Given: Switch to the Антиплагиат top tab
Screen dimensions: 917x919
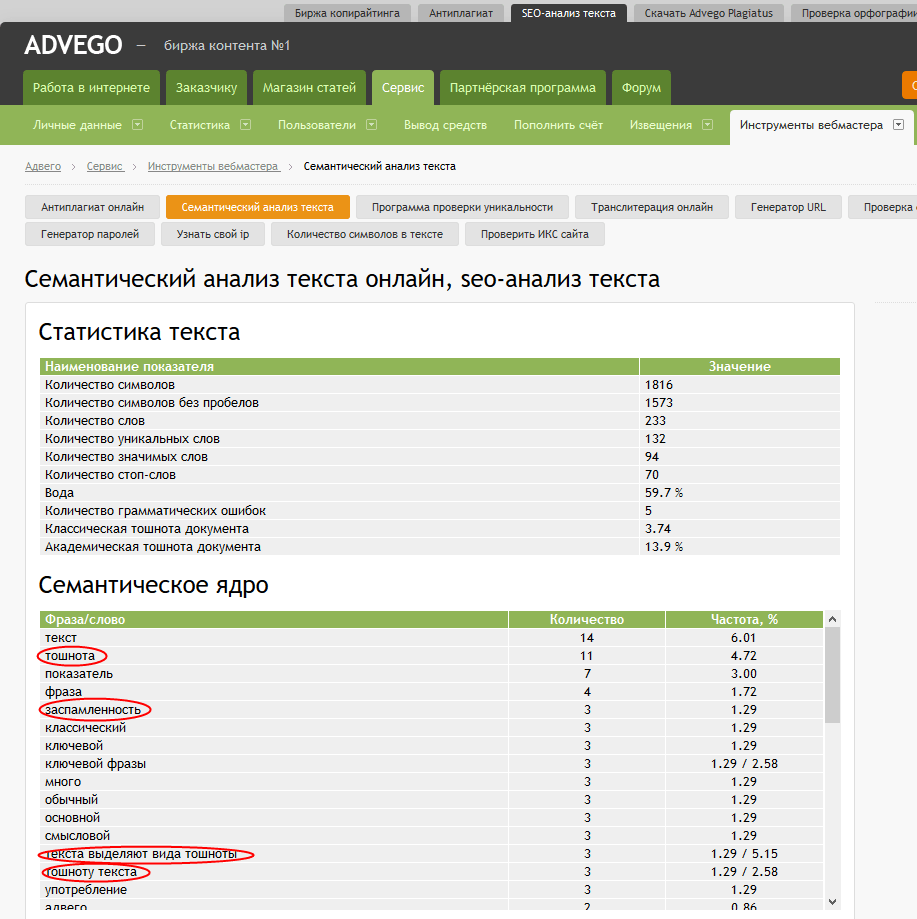Looking at the screenshot, I should pos(459,13).
